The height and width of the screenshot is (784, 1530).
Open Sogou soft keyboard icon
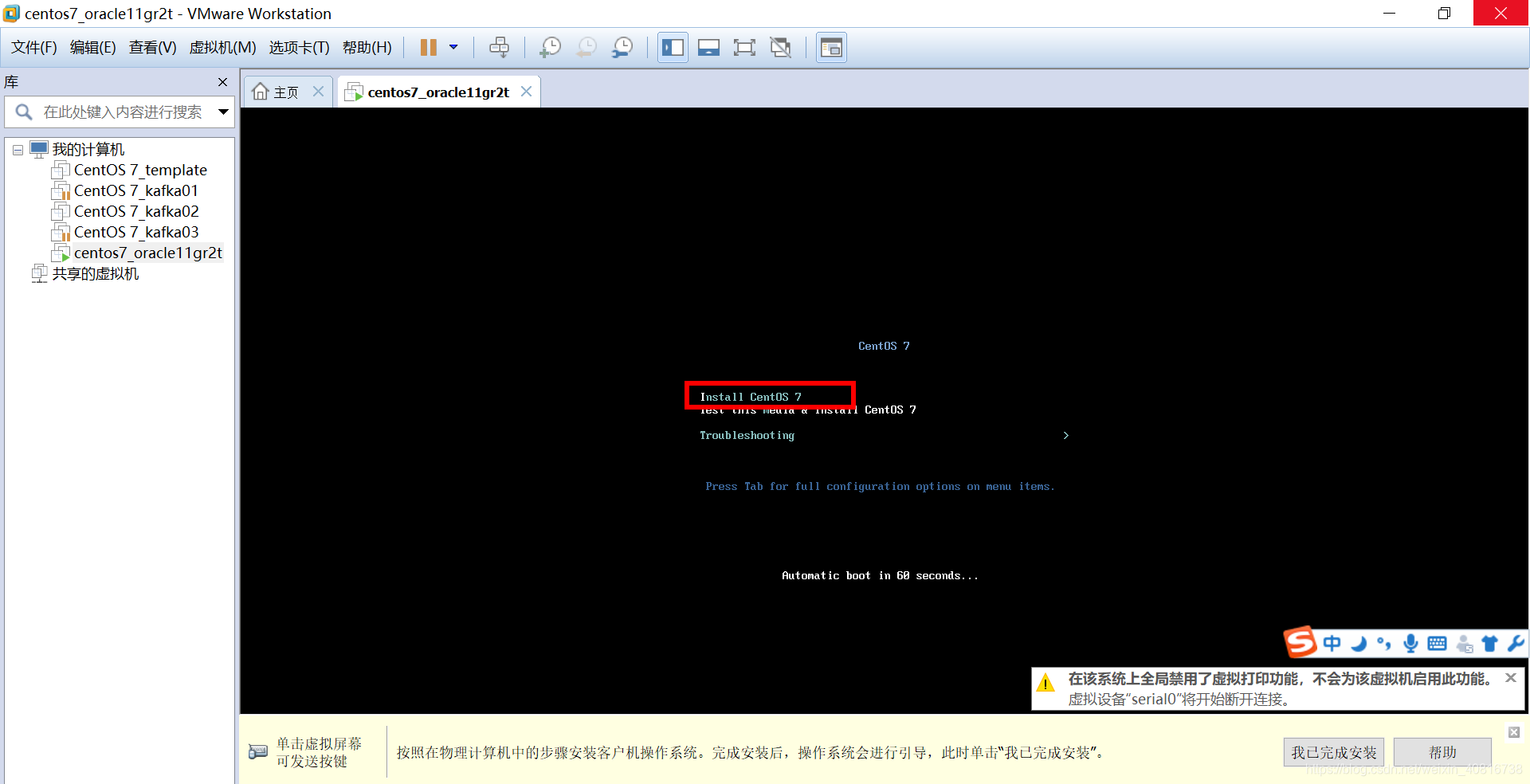tap(1437, 643)
